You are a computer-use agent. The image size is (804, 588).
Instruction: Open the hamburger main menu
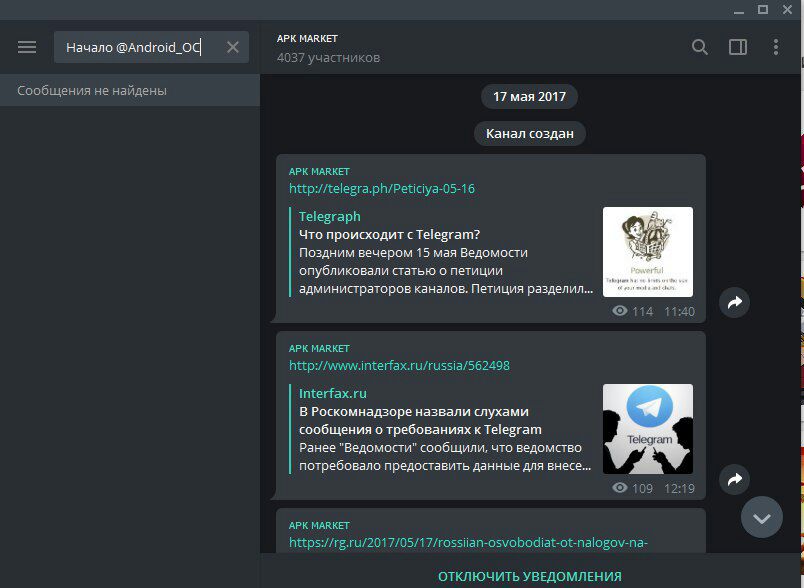pos(27,47)
